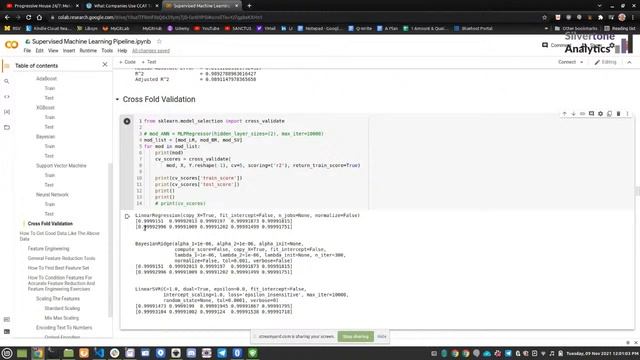Image resolution: width=640 pixels, height=360 pixels.
Task: Collapse the header with the chevron
Action: [x=629, y=62]
